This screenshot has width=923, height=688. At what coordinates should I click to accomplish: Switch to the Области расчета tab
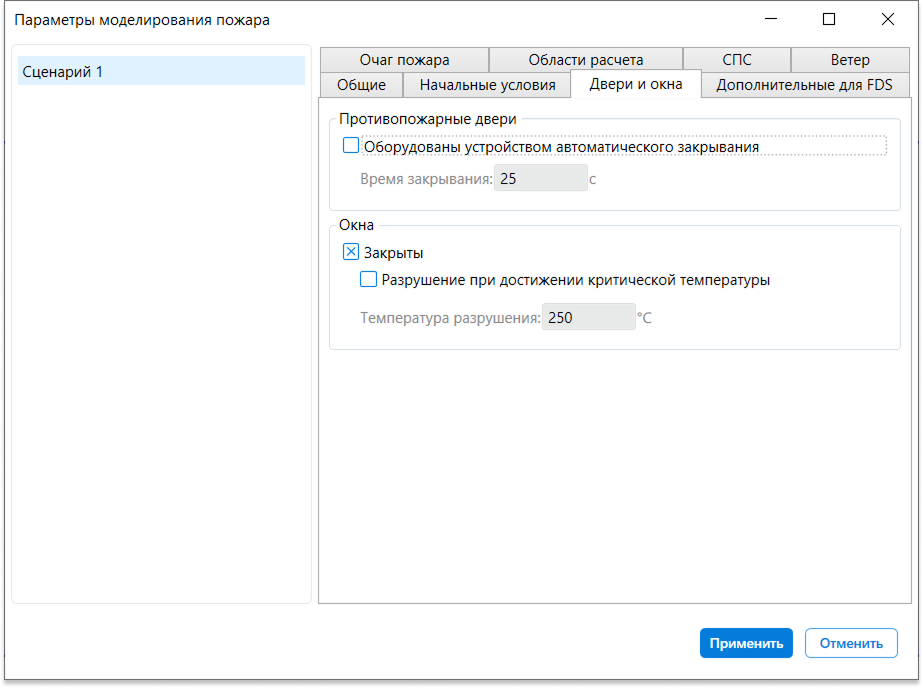(x=586, y=59)
